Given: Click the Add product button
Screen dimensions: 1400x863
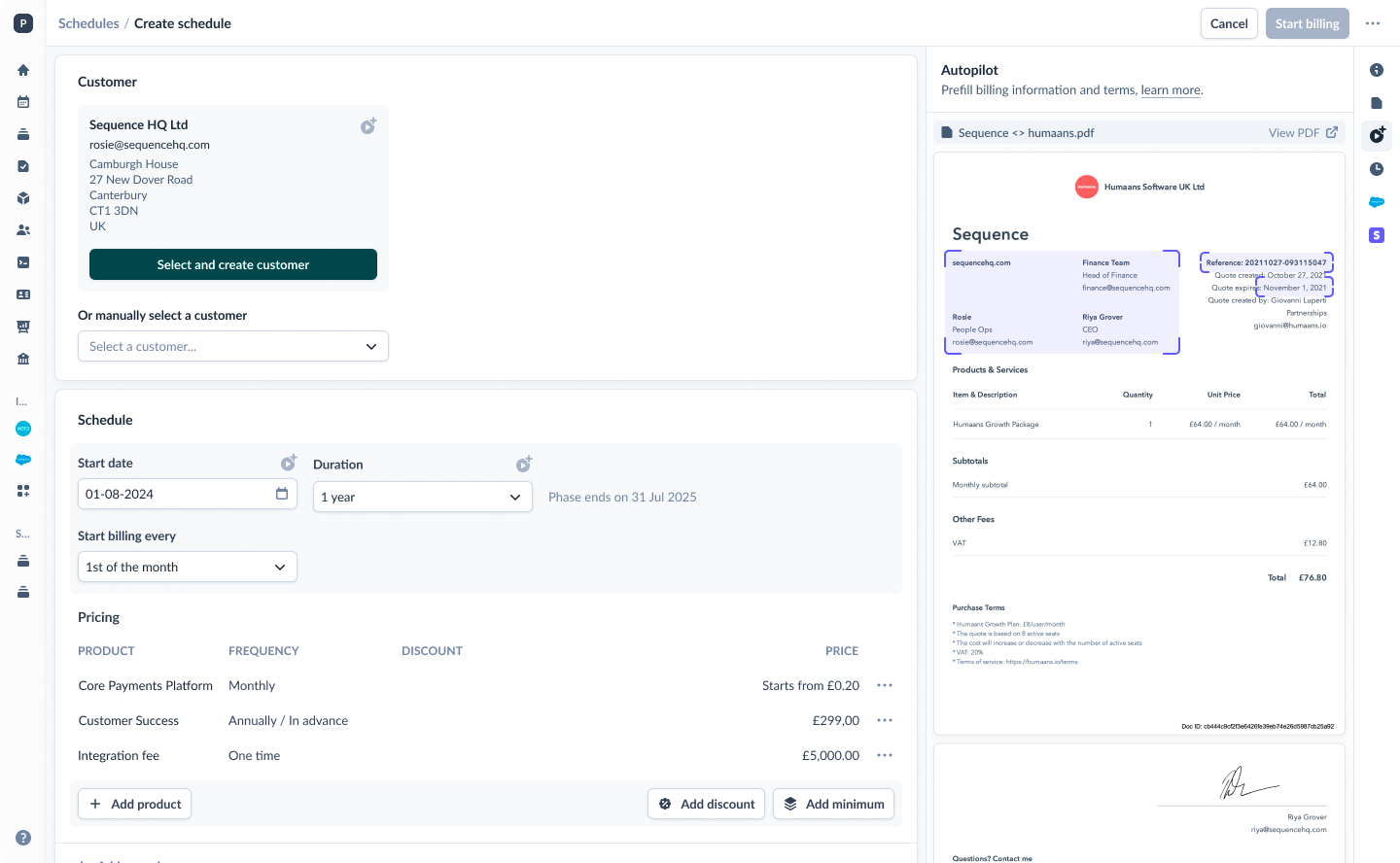Looking at the screenshot, I should tap(135, 804).
